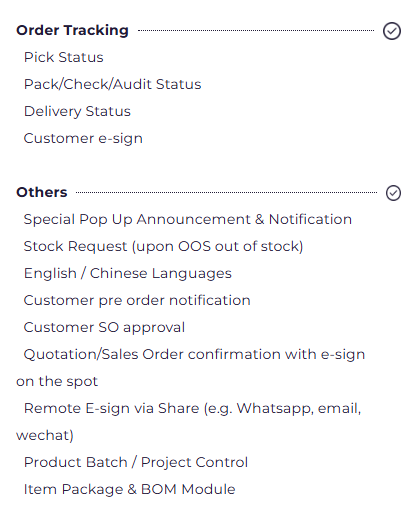Select Remote E-sign via Share item
This screenshot has height=511, width=419.
(x=192, y=409)
